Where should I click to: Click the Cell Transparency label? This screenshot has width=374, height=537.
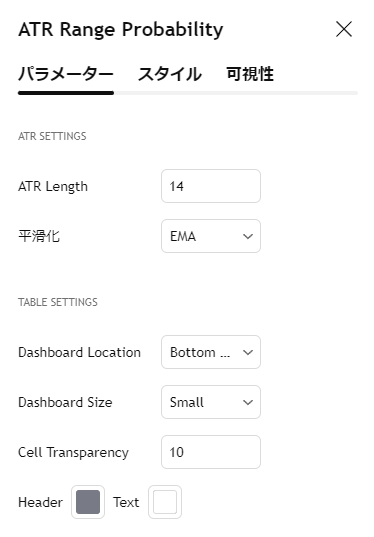[x=73, y=452]
